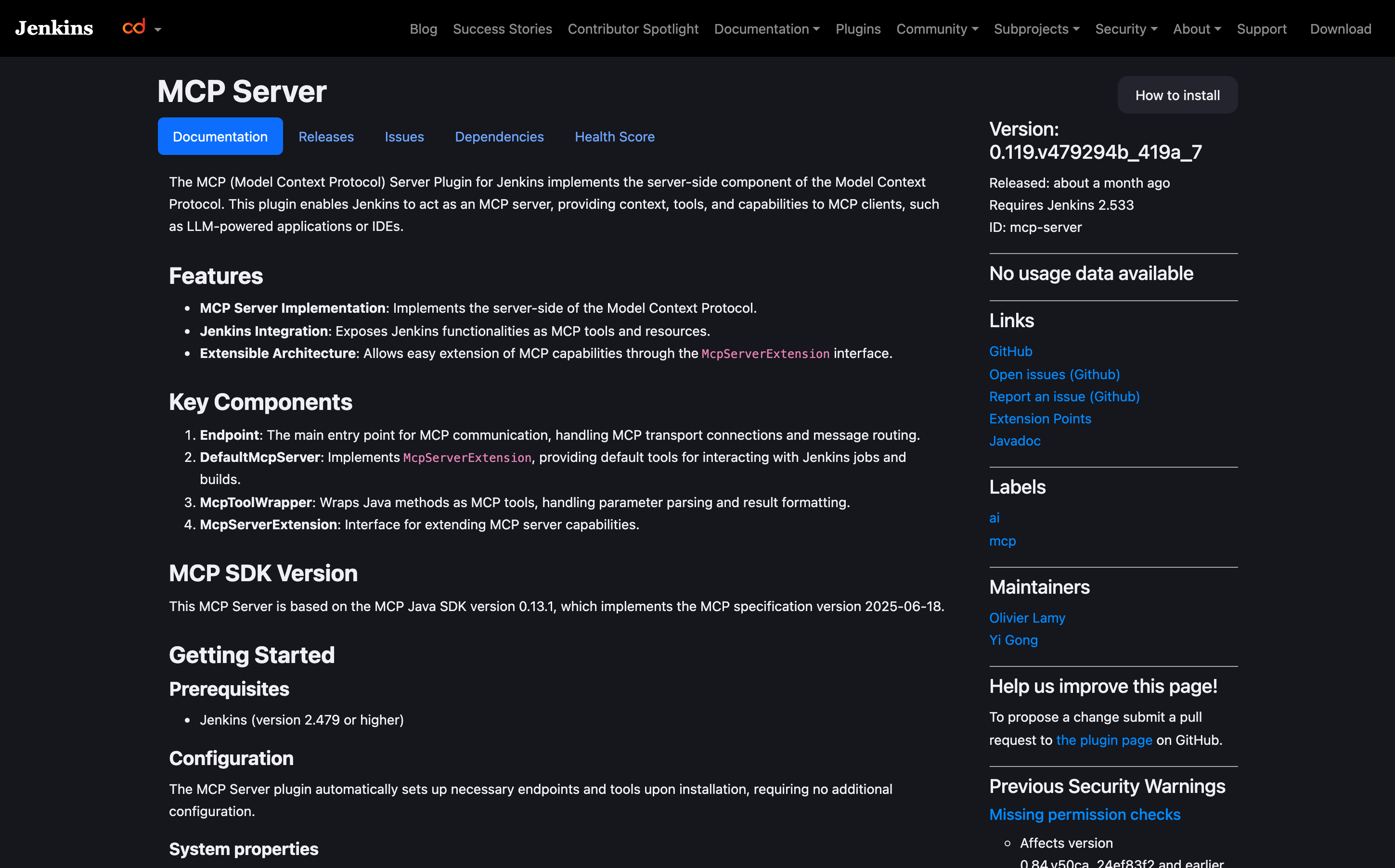
Task: Open maintainer Olivier Lamy's profile link
Action: [x=1026, y=618]
